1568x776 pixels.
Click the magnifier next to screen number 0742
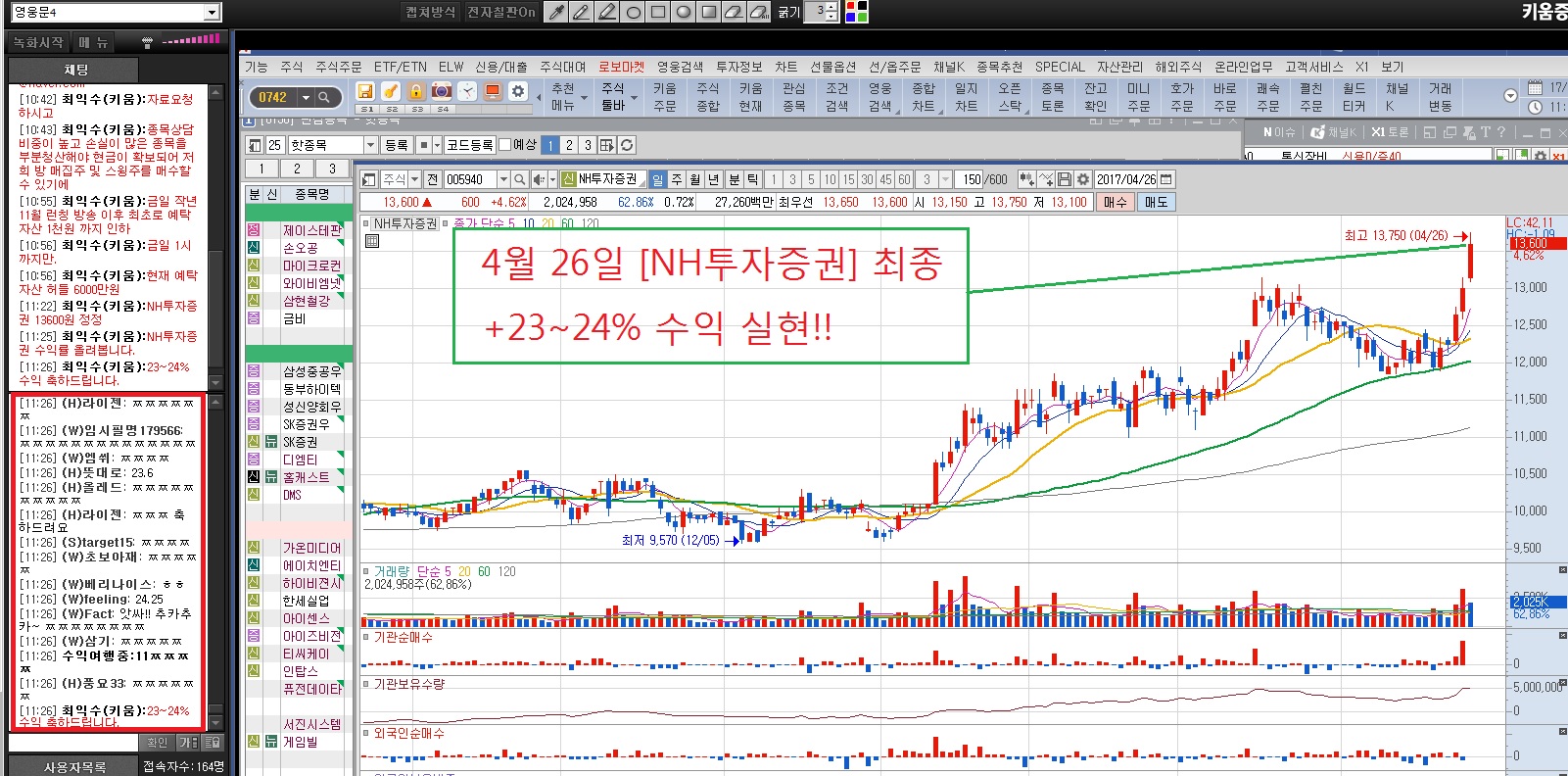tap(324, 97)
